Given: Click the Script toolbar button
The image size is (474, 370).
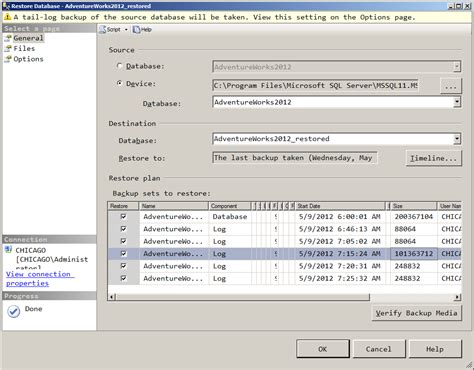Looking at the screenshot, I should click(110, 29).
